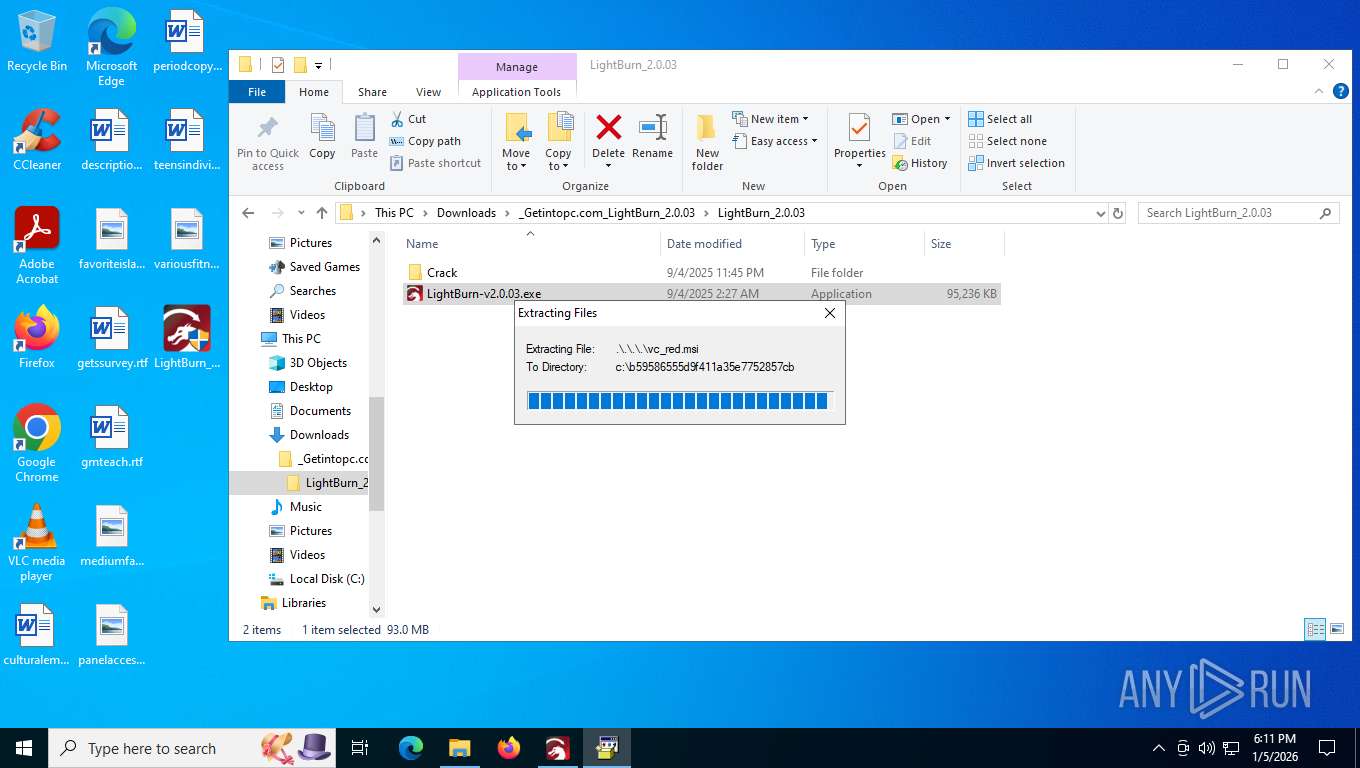Click the Properties checkmark icon
The image size is (1360, 768).
click(x=859, y=128)
